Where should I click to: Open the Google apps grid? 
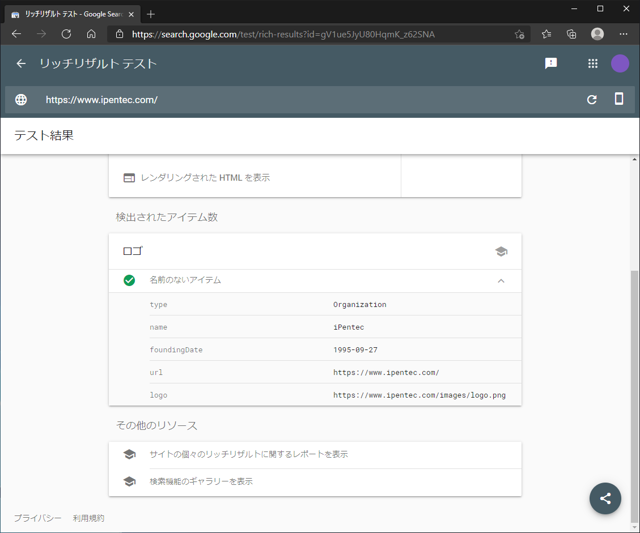click(x=593, y=63)
